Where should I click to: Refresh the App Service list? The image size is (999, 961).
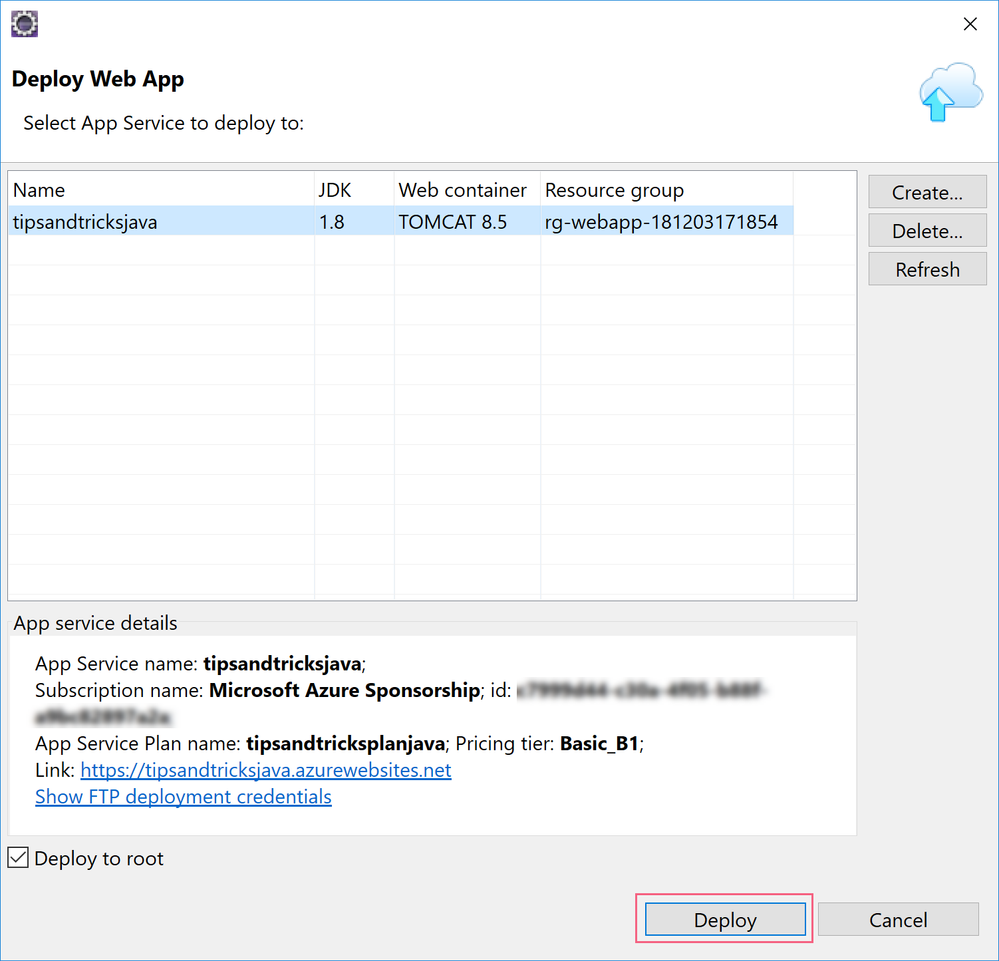pyautogui.click(x=927, y=270)
